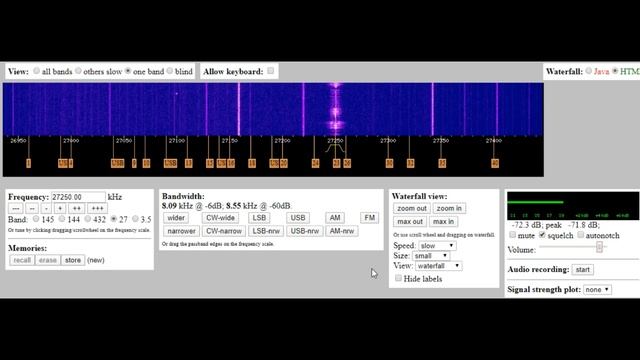Viewport: 640px width, 360px height.
Task: Switch to FM mode
Action: pos(370,218)
